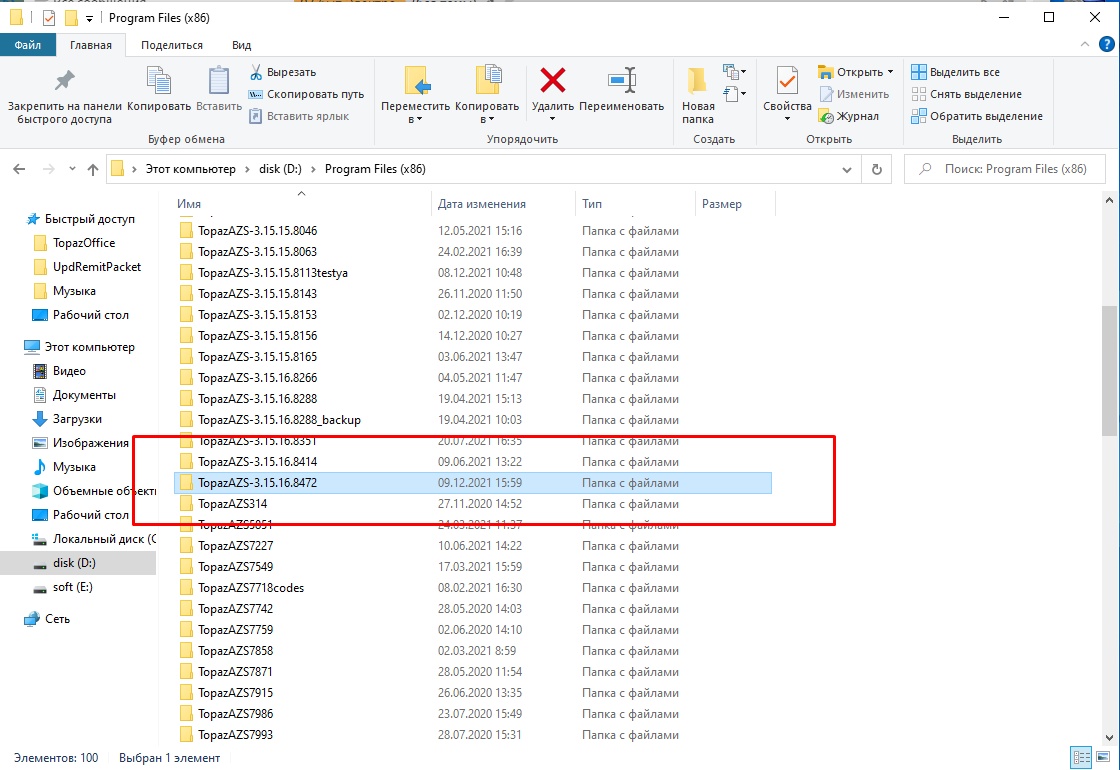Go up one folder level arrow
The height and width of the screenshot is (770, 1120).
point(93,169)
